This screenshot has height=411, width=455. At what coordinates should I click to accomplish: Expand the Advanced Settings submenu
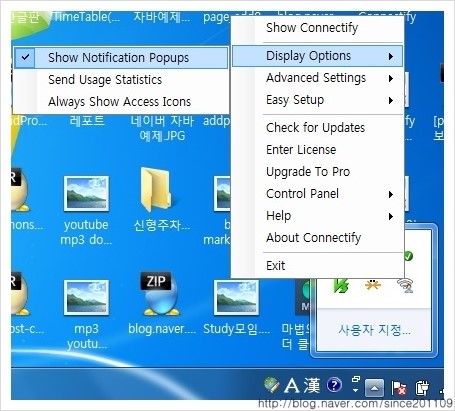[x=317, y=78]
